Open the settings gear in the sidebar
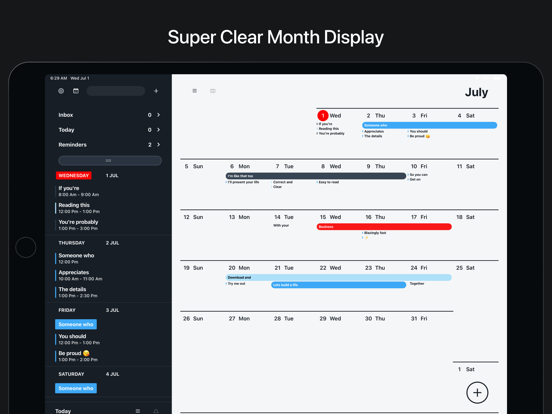 (61, 91)
